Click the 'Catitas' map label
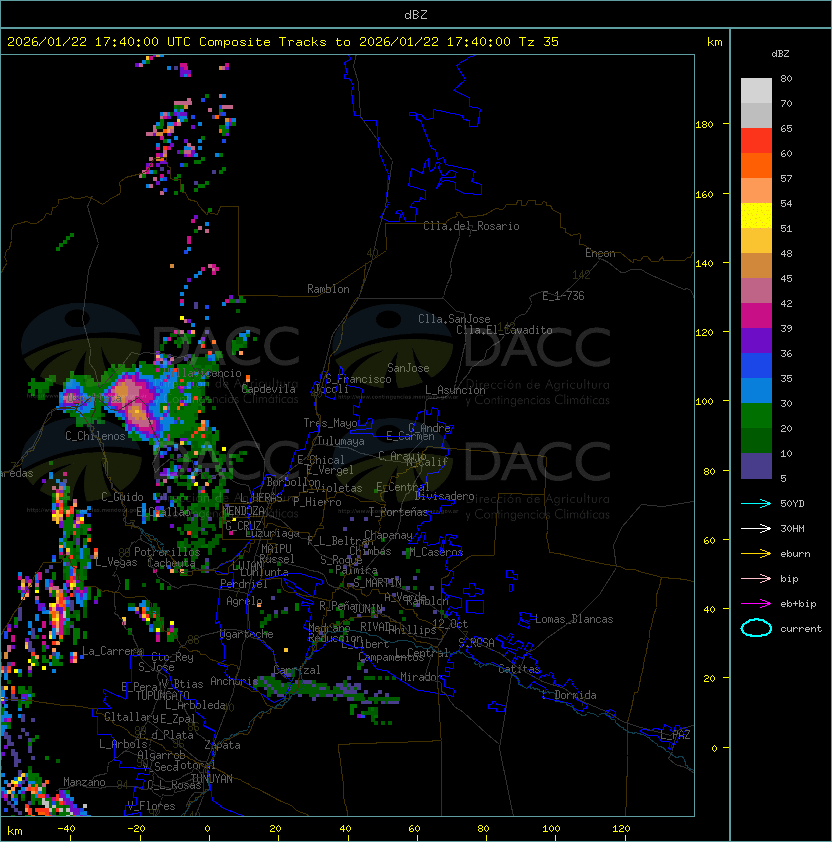This screenshot has width=832, height=842. (x=519, y=669)
